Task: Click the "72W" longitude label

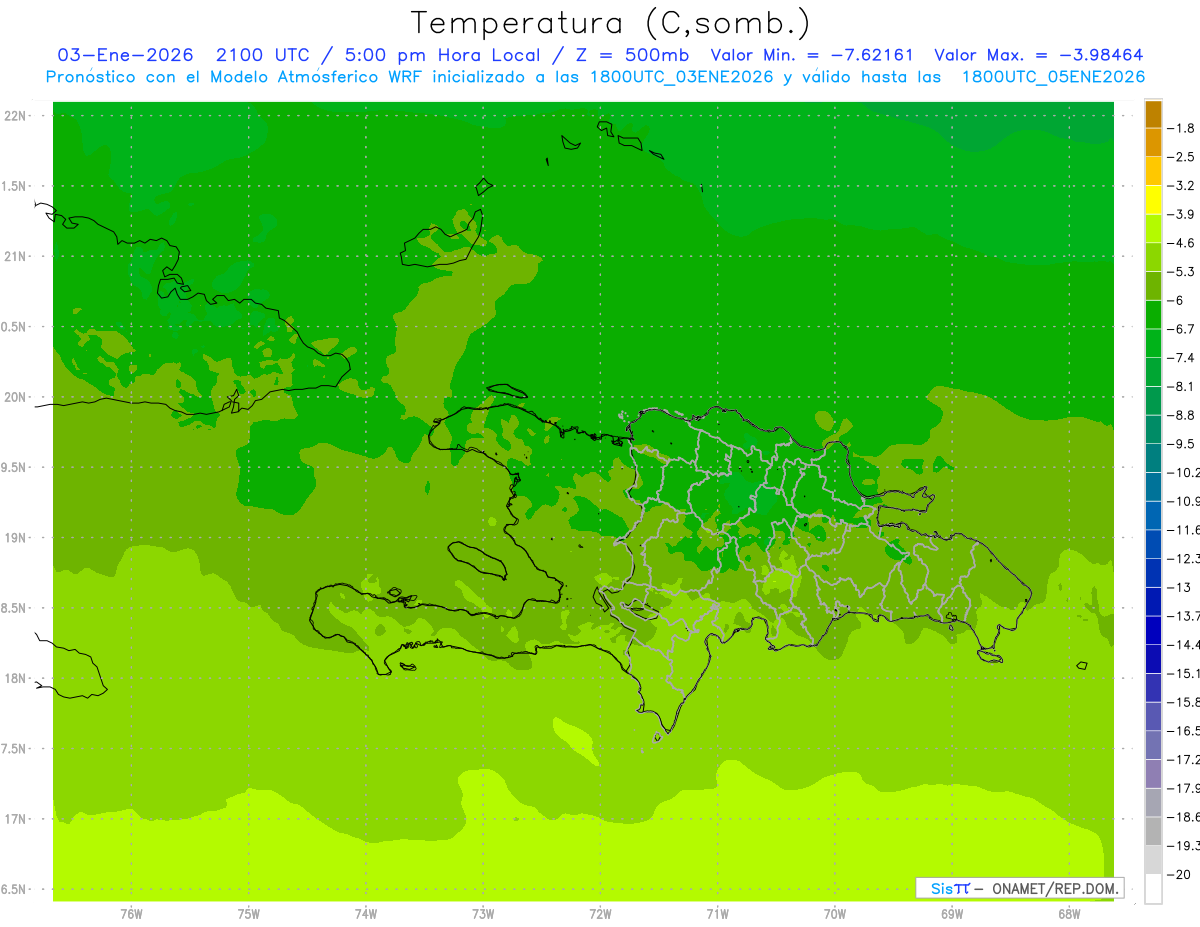Action: (600, 914)
